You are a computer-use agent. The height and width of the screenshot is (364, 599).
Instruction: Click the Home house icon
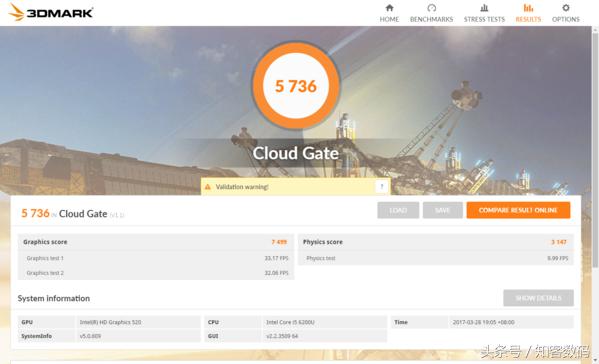[x=389, y=8]
